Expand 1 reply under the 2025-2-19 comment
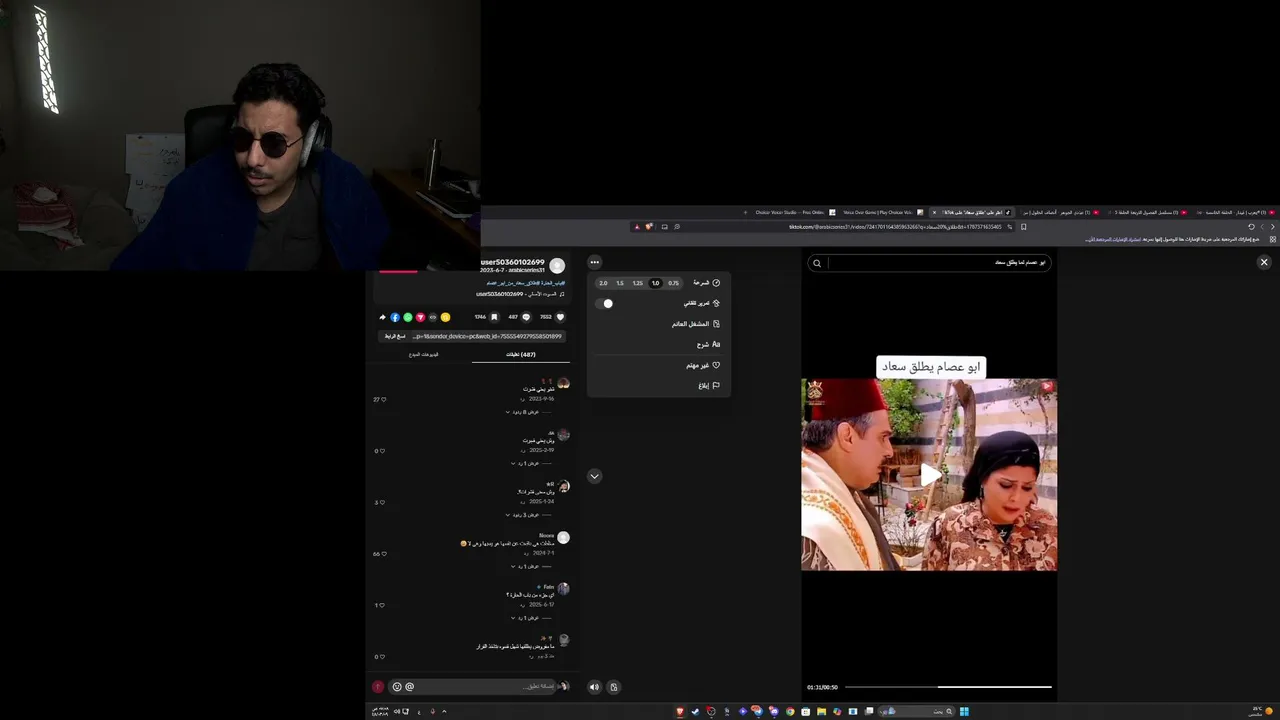 point(528,463)
